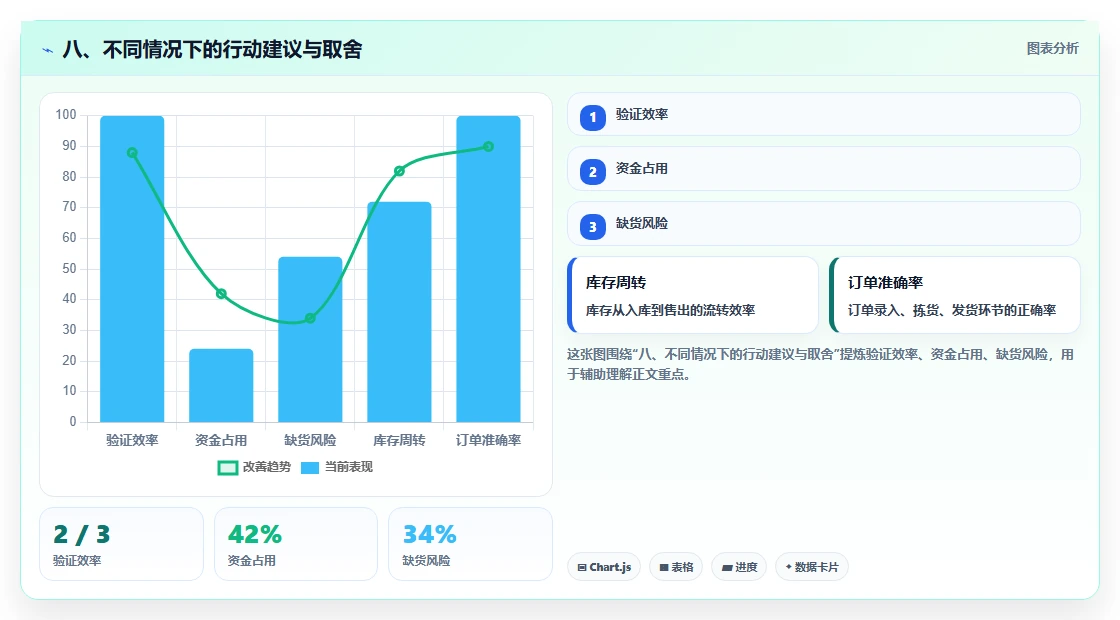Click the trend line point above 库存周转

point(399,171)
